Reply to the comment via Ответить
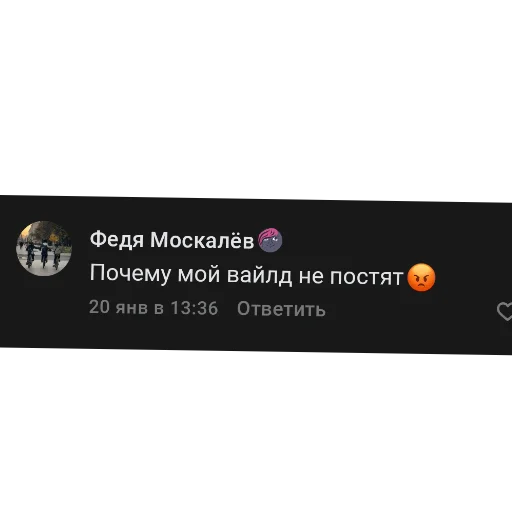Screen dimensions: 512x512 (x=281, y=309)
